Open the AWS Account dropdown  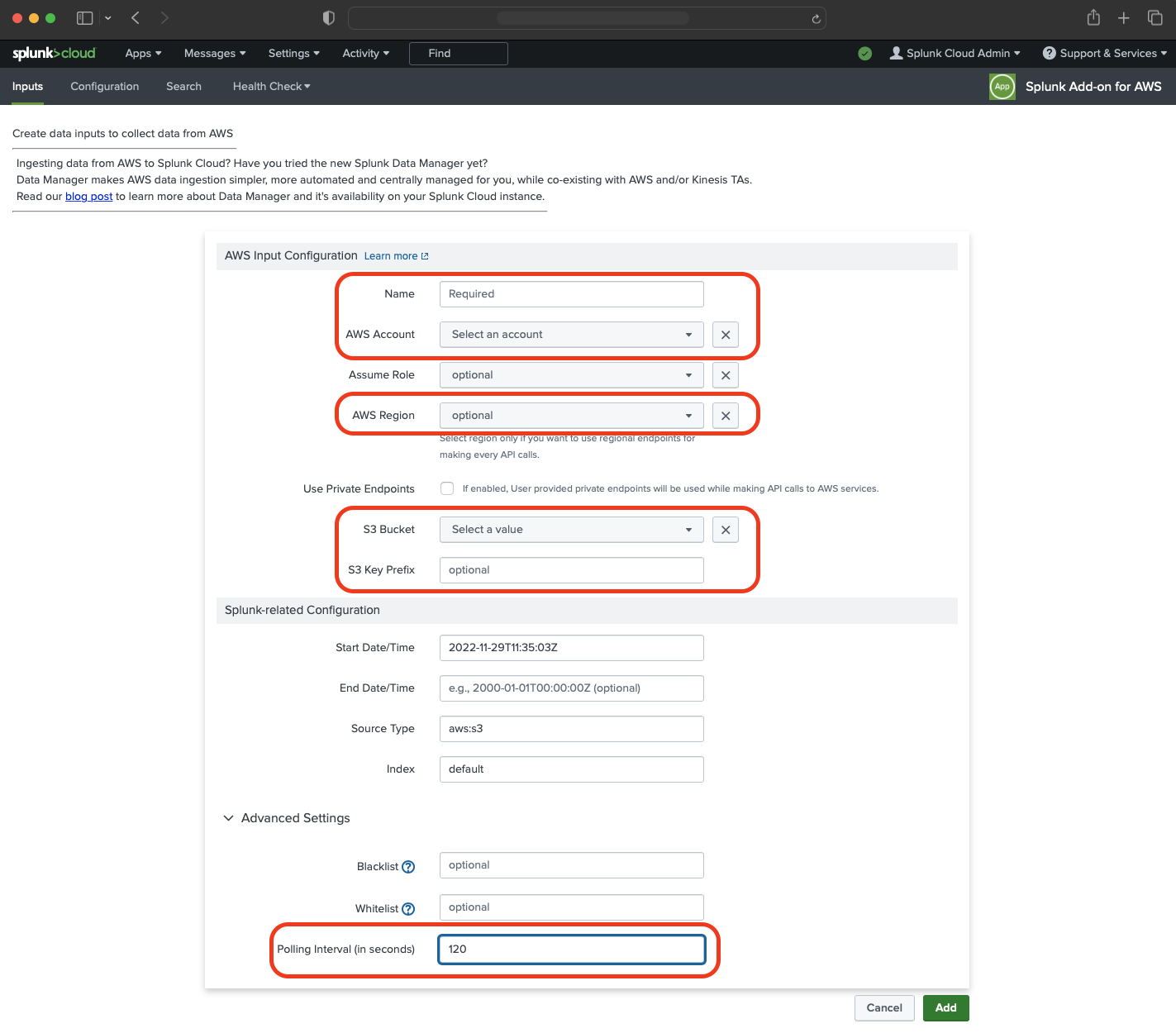pos(571,335)
